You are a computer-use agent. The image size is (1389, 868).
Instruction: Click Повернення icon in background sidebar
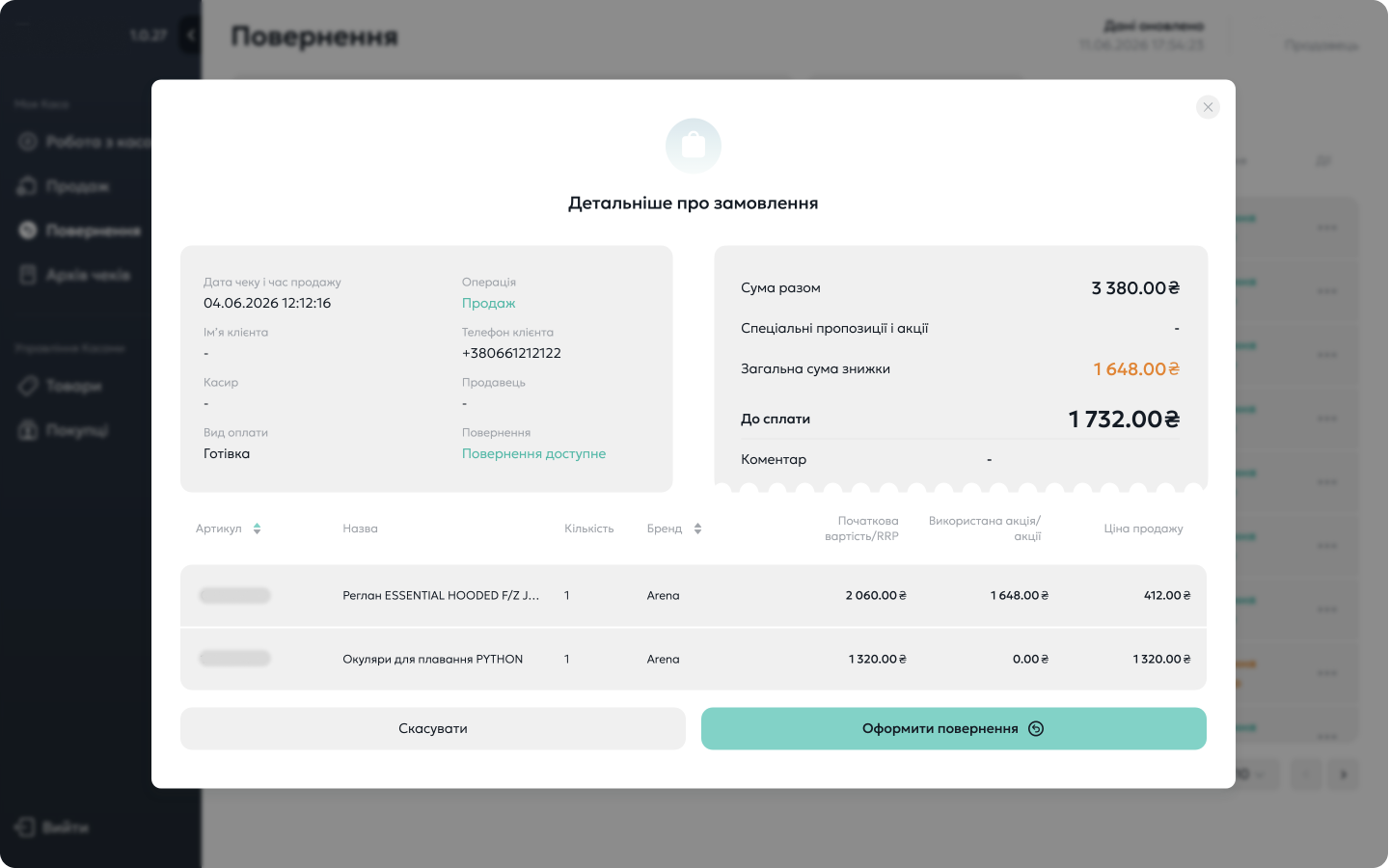29,231
